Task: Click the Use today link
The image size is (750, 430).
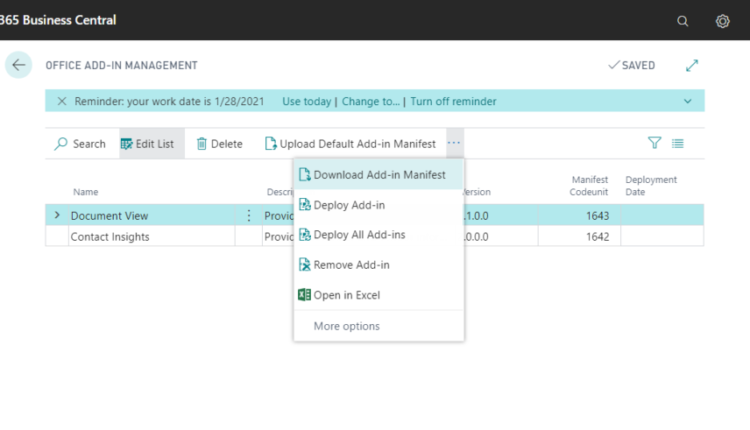Action: pos(306,101)
